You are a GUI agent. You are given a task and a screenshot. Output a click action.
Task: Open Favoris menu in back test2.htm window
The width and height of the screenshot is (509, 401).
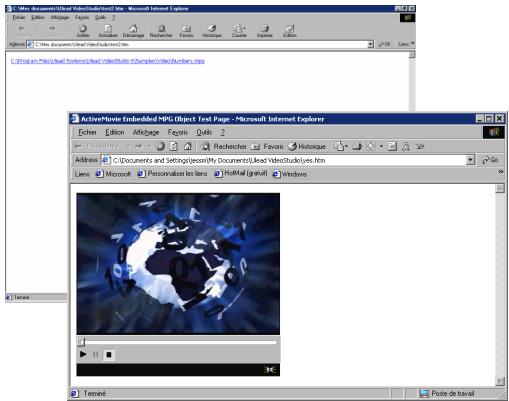(82, 17)
